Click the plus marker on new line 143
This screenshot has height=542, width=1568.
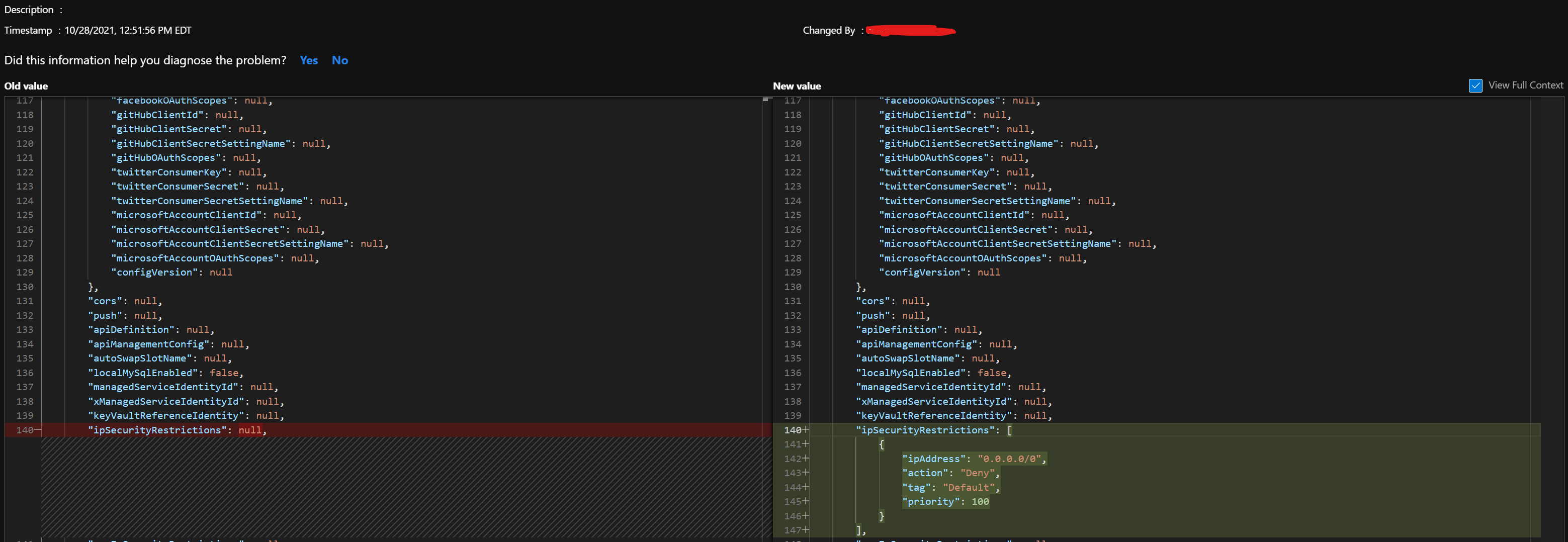[806, 473]
